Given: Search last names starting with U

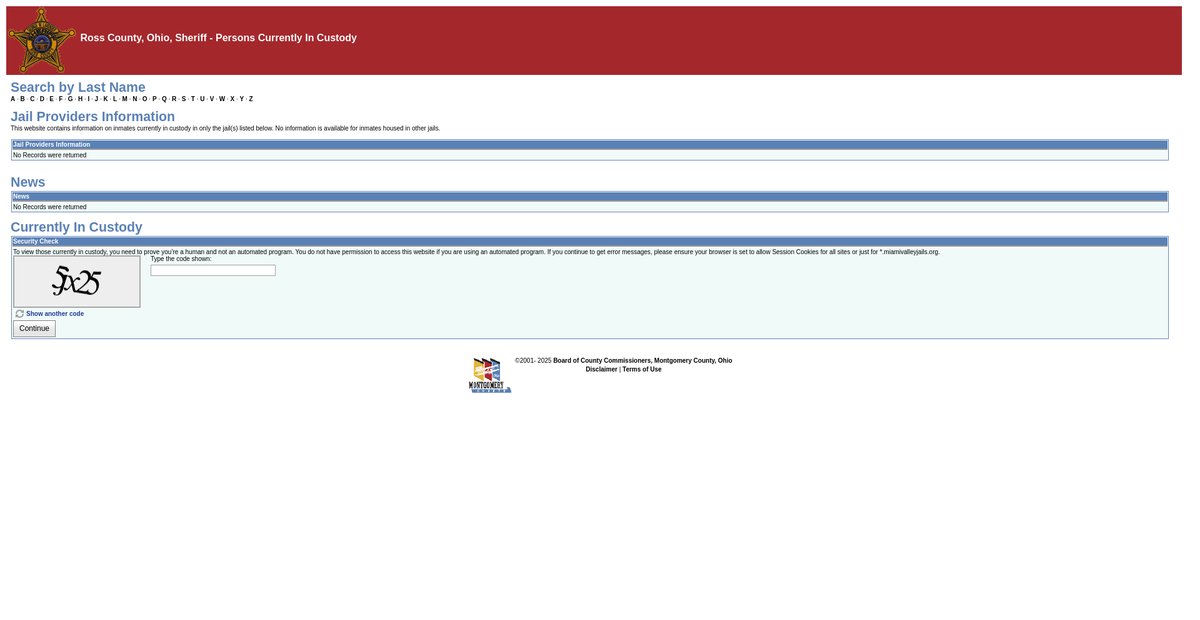Looking at the screenshot, I should tap(202, 99).
